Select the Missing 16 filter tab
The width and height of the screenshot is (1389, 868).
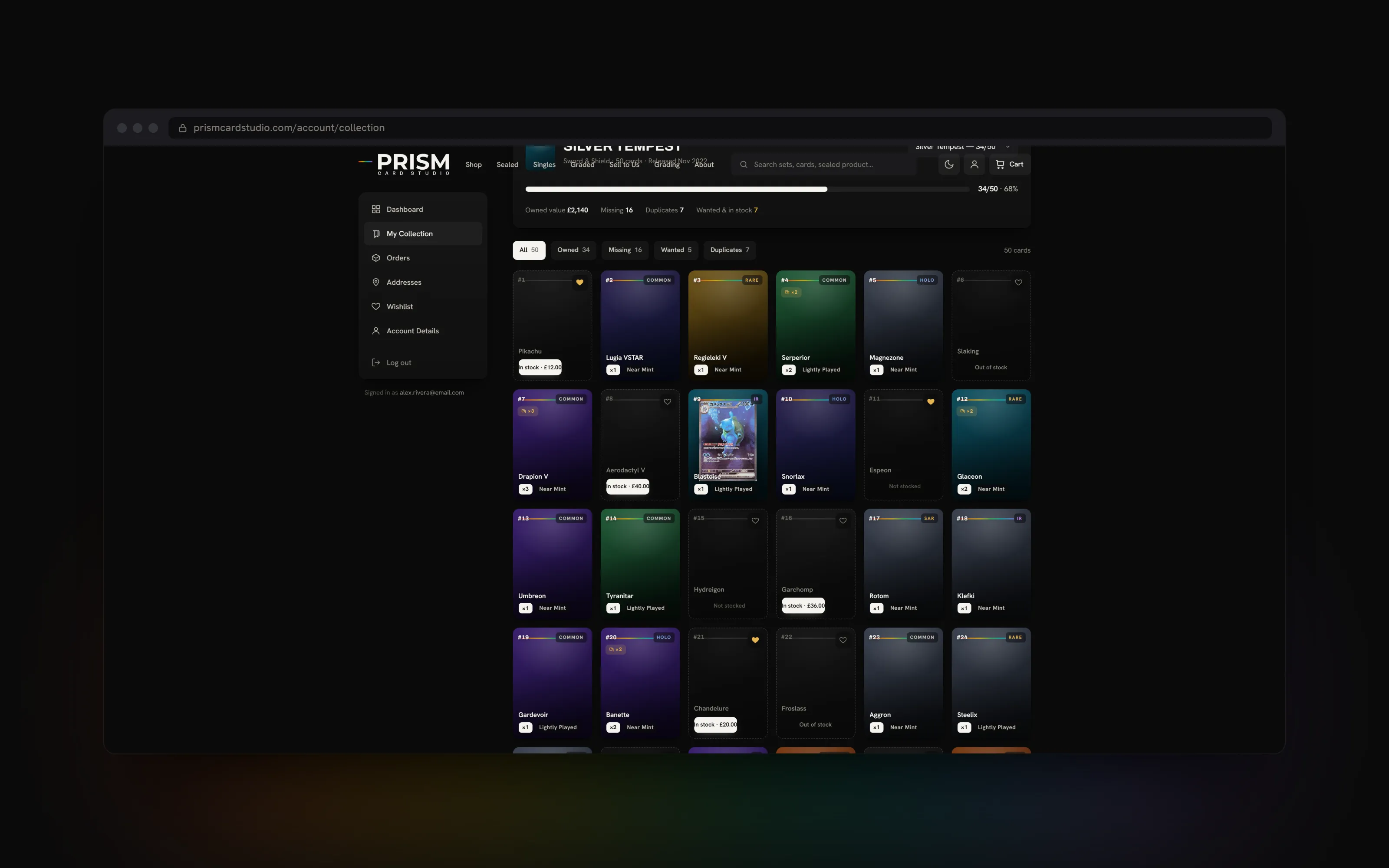click(625, 250)
